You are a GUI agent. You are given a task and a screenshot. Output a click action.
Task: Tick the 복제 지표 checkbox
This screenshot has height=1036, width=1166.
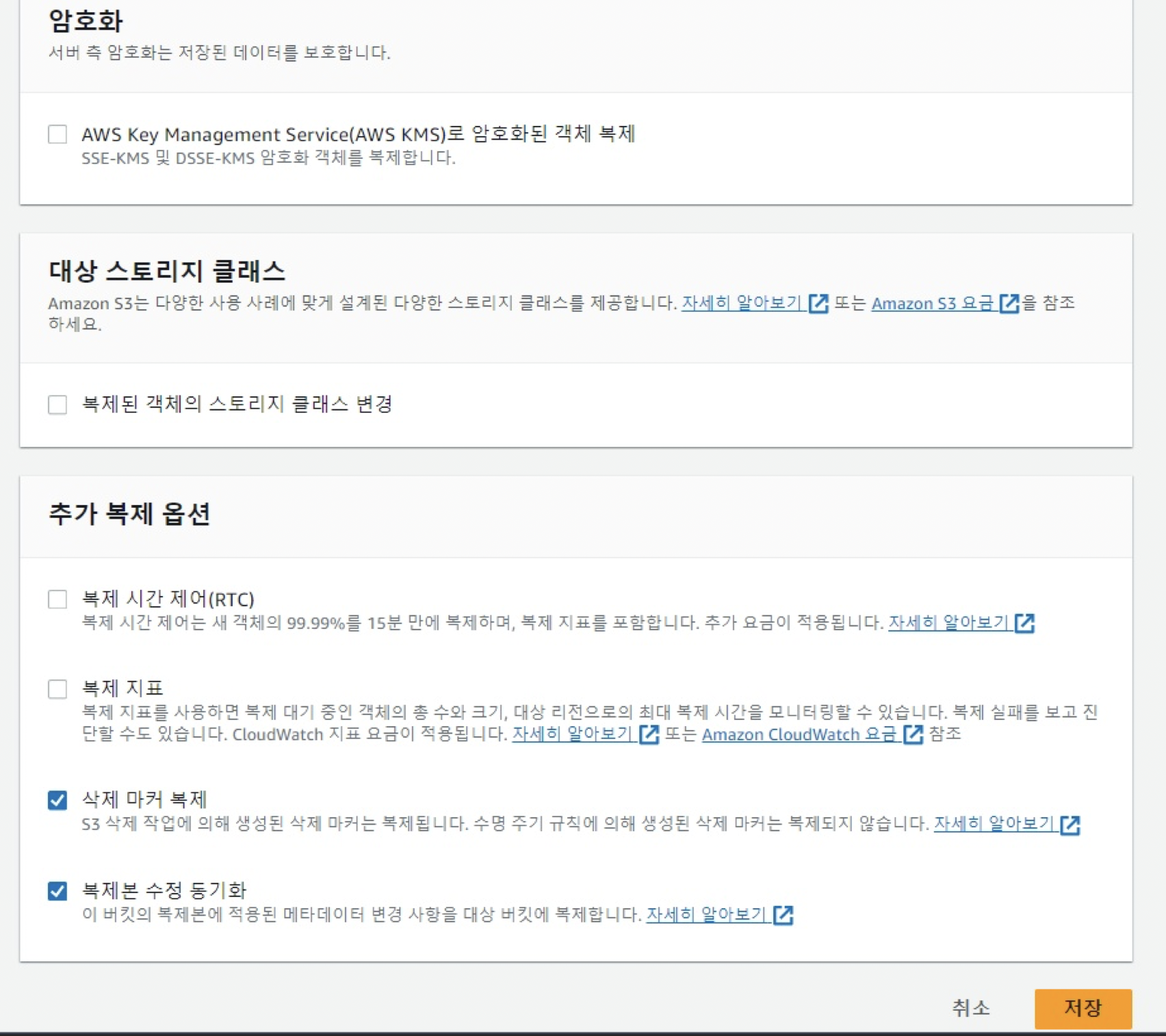coord(57,688)
